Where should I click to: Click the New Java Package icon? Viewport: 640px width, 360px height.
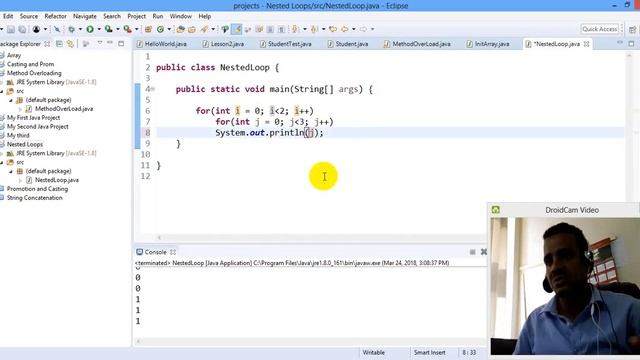[148, 29]
